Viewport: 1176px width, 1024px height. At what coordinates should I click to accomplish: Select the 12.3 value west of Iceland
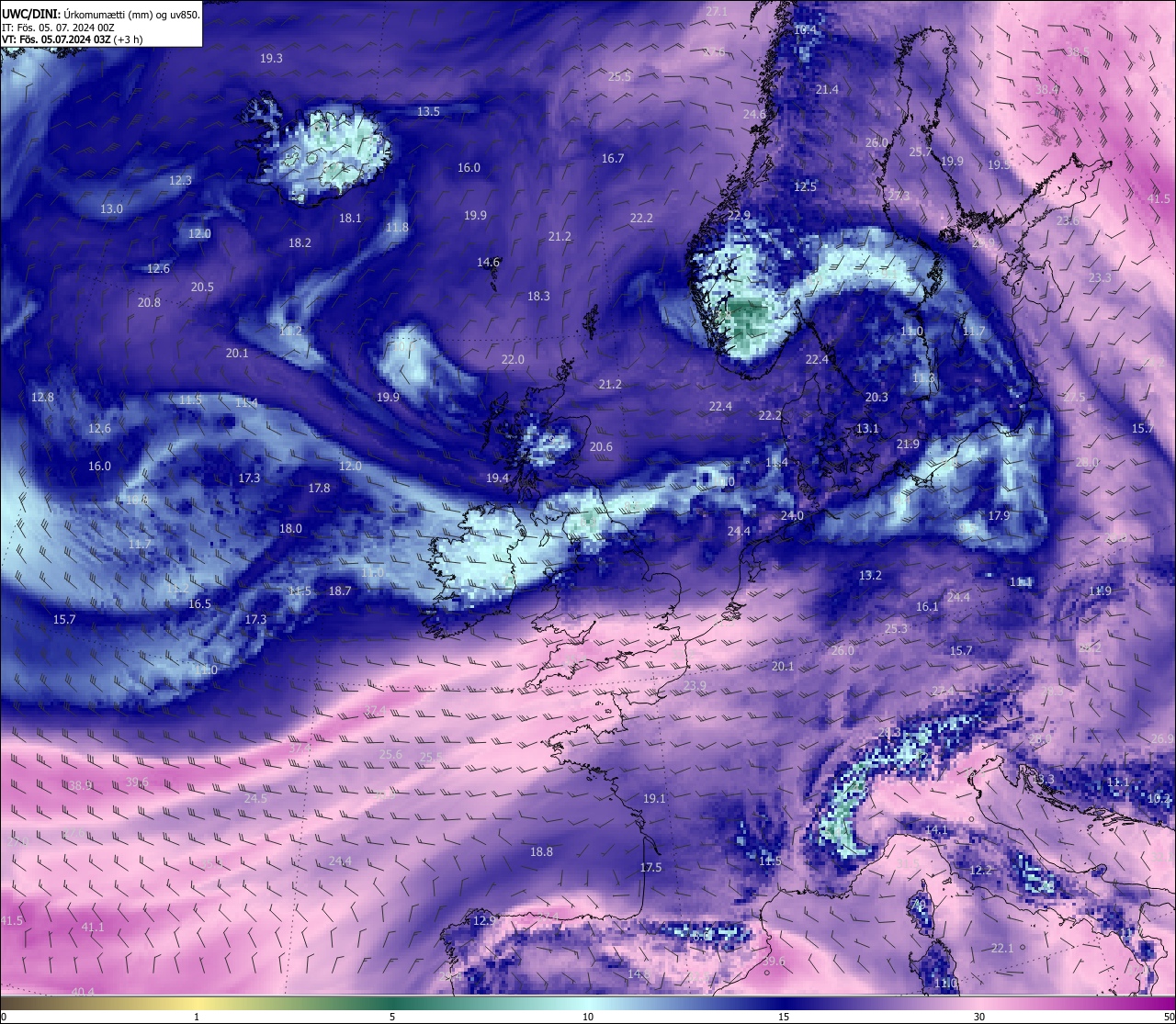coord(180,180)
